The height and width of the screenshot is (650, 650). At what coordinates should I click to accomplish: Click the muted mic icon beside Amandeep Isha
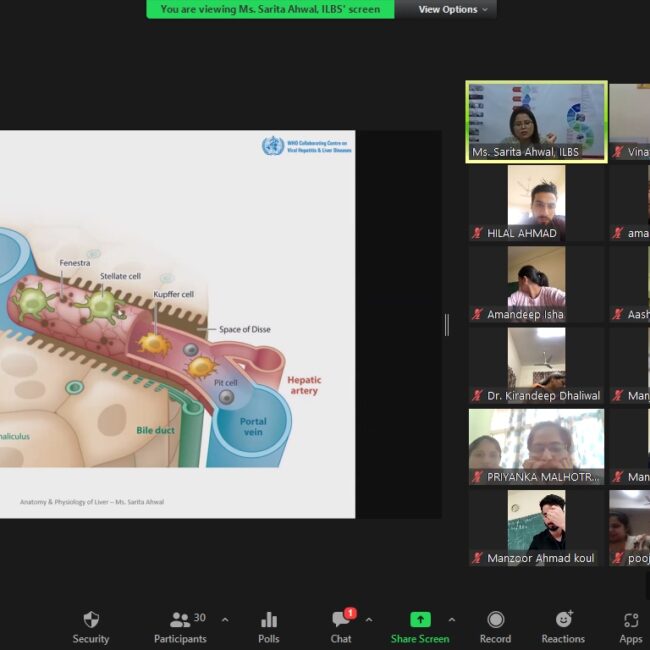tap(478, 314)
